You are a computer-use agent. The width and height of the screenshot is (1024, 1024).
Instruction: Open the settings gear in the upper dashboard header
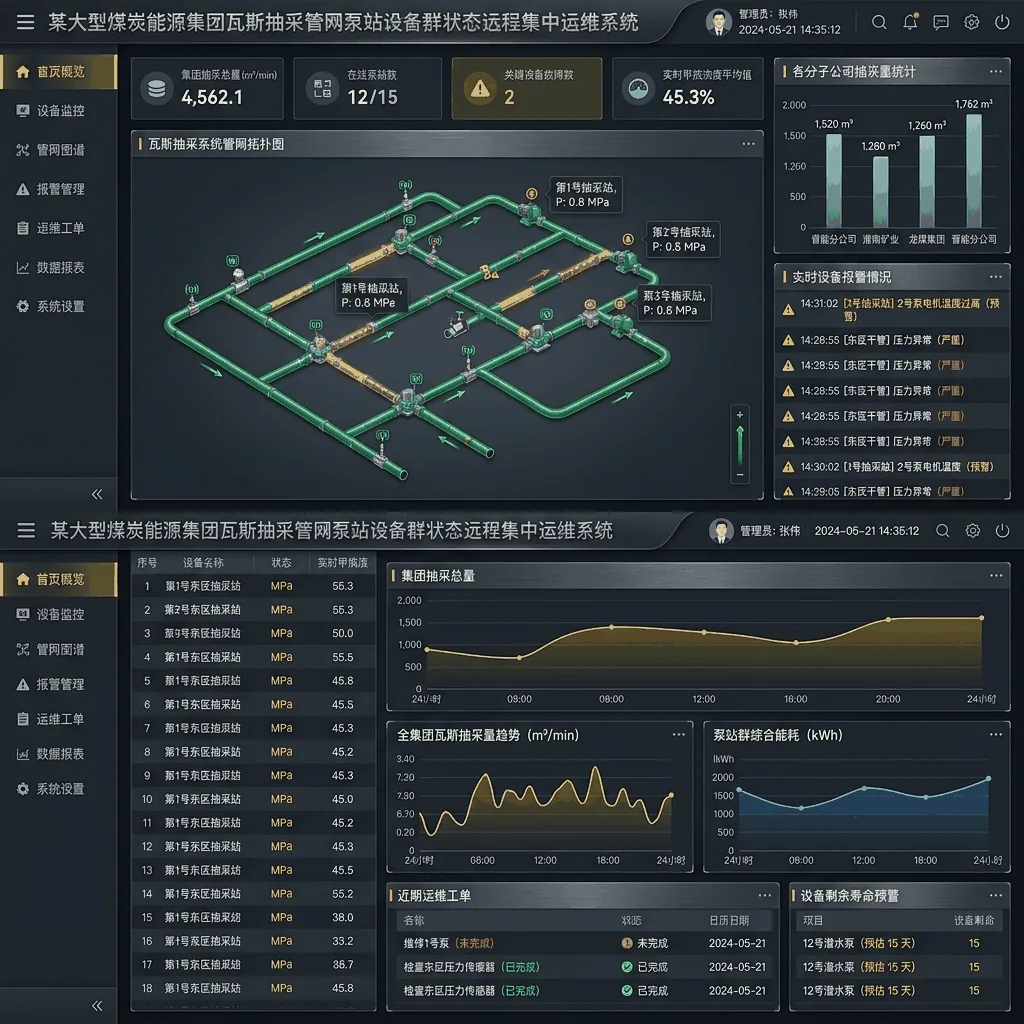971,22
